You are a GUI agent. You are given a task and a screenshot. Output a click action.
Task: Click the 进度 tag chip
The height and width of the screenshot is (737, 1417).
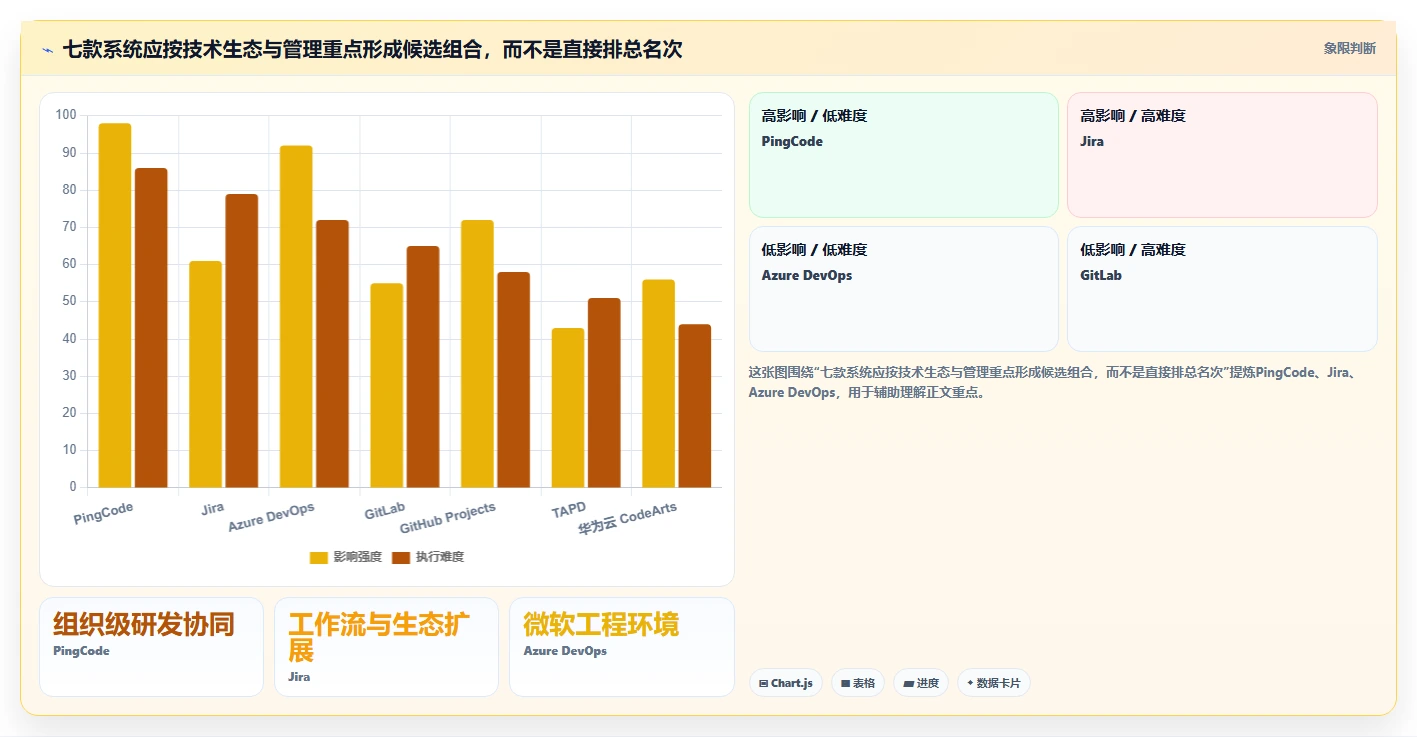click(x=921, y=683)
